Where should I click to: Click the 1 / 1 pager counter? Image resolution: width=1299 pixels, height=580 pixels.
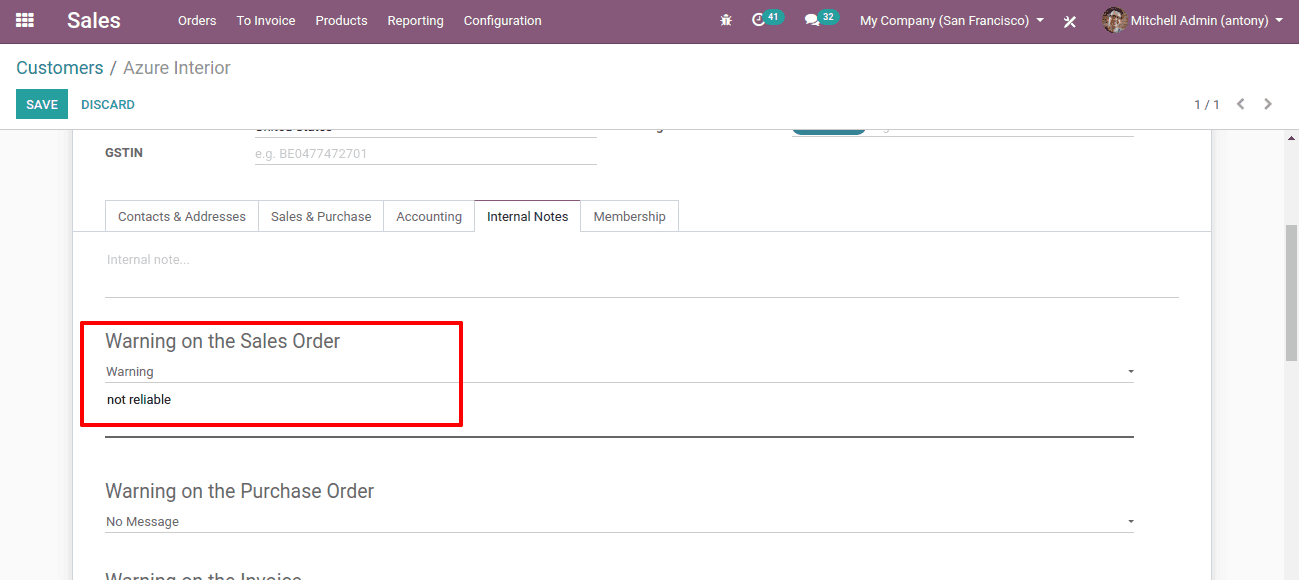(1207, 105)
